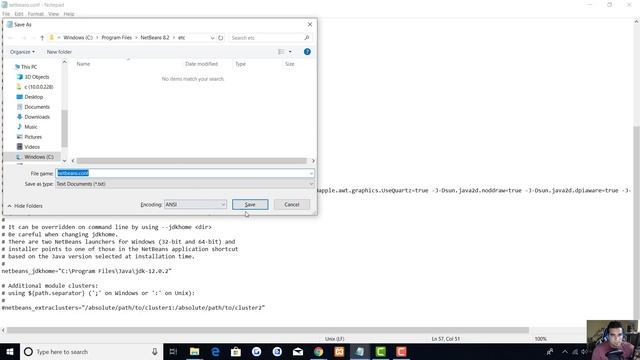Sort by Date modified column
Viewport: 640px width, 360px height.
[202, 64]
